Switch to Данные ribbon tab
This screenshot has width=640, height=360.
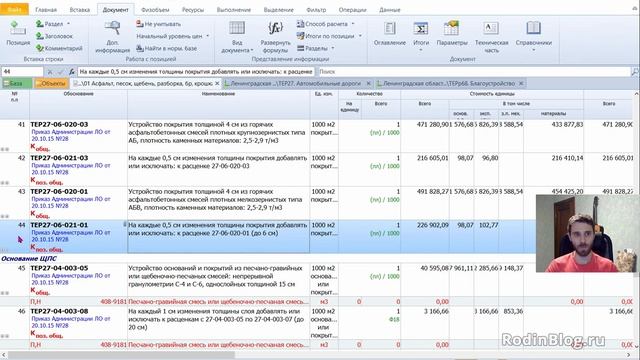(389, 9)
